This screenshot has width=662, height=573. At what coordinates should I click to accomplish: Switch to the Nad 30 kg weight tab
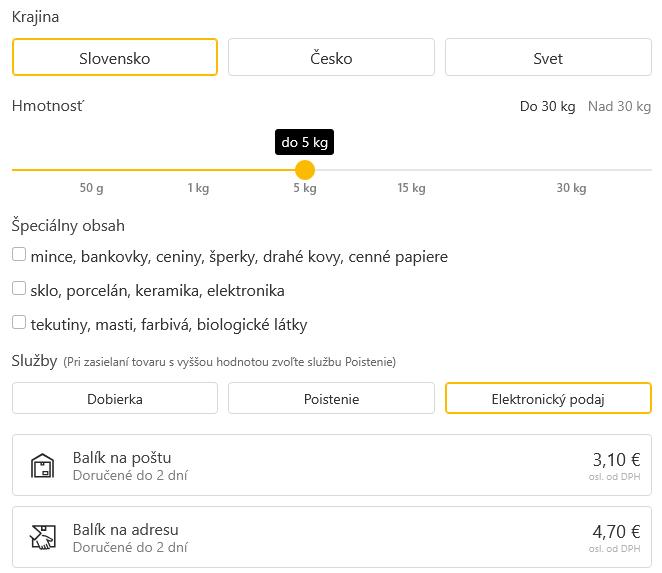619,106
